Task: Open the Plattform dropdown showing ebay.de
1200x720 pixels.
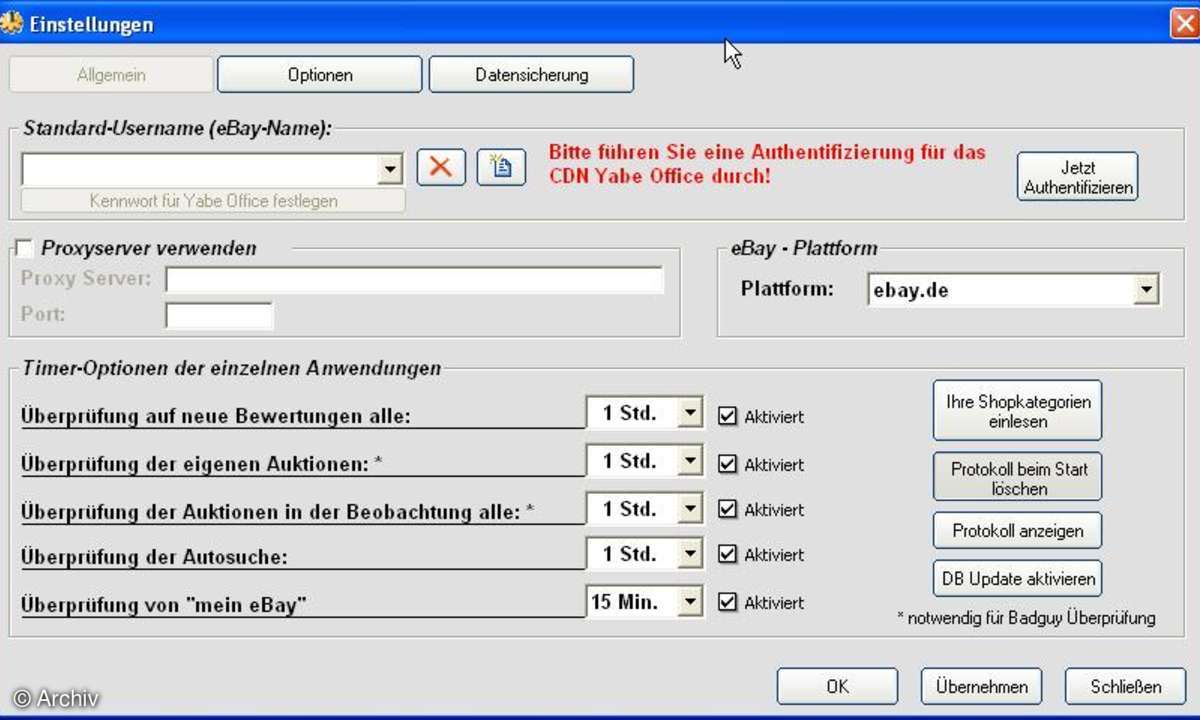Action: click(x=1146, y=291)
